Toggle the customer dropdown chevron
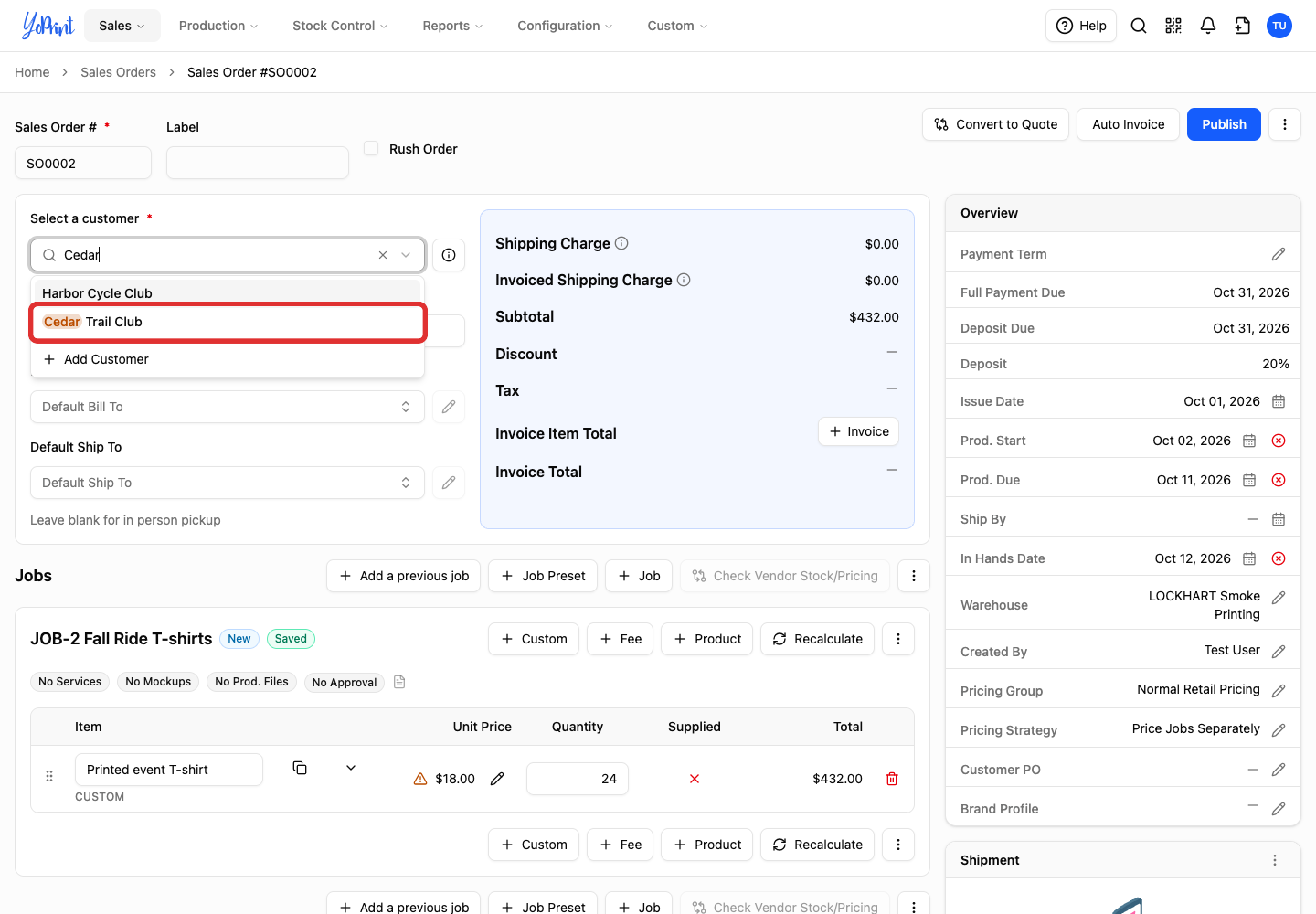Screen dimensions: 1316x914 point(406,255)
